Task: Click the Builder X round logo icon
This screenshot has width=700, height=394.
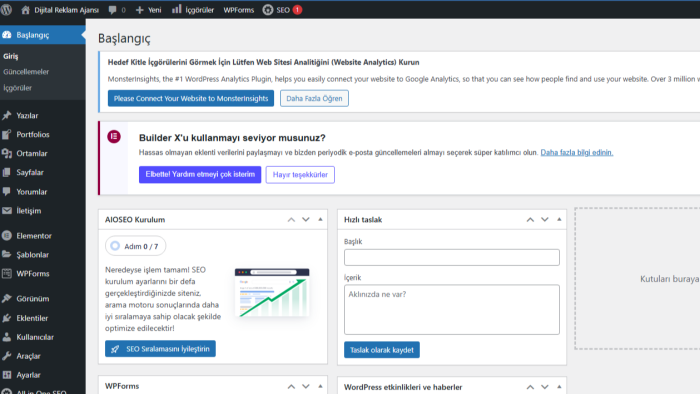Action: coord(114,137)
